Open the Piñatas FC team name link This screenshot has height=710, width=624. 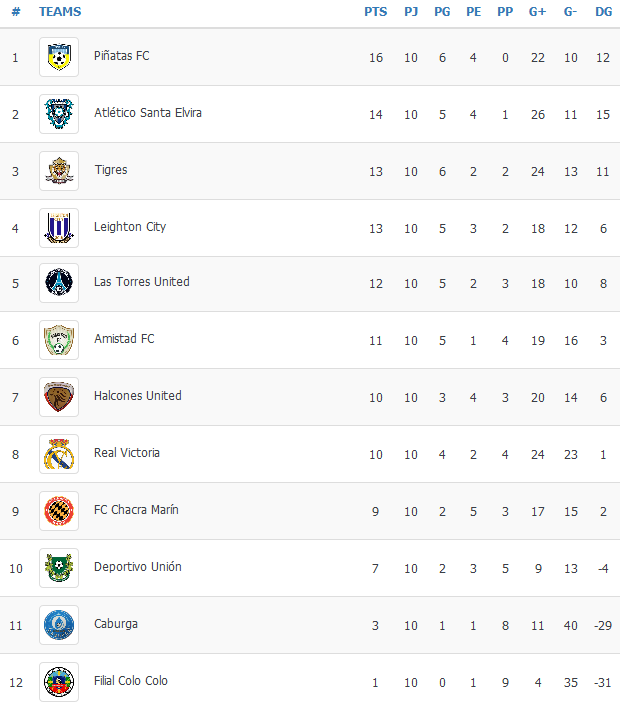click(121, 56)
